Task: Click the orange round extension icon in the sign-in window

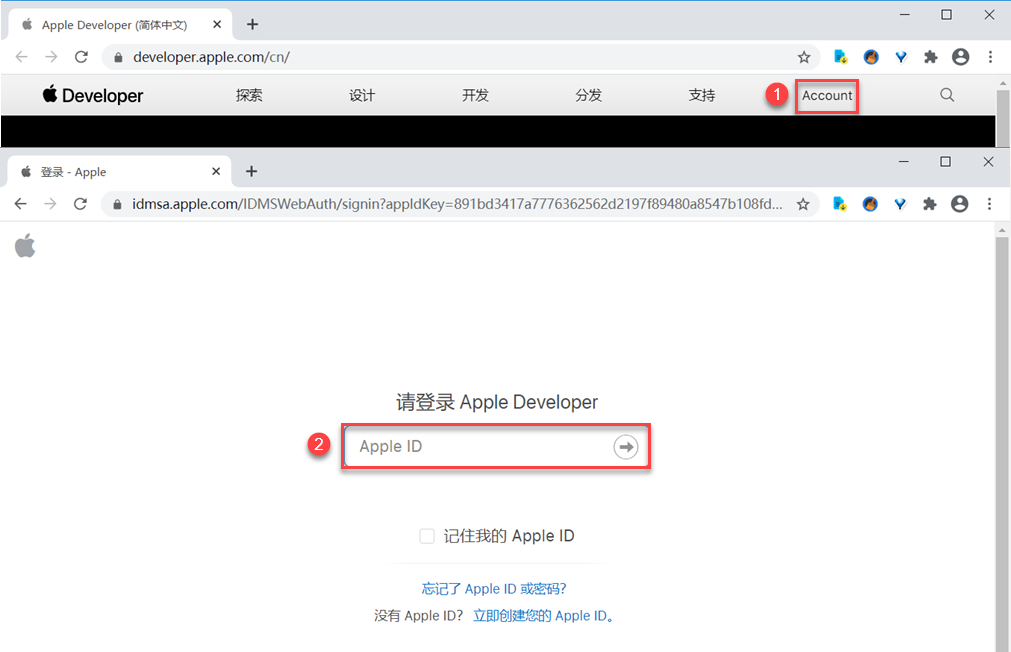Action: [x=870, y=204]
